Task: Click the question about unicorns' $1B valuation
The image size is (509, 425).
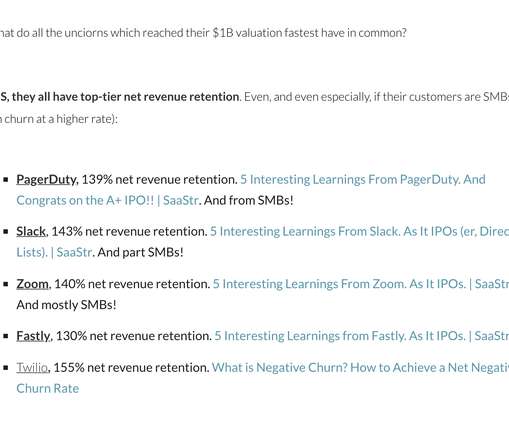Action: click(203, 33)
